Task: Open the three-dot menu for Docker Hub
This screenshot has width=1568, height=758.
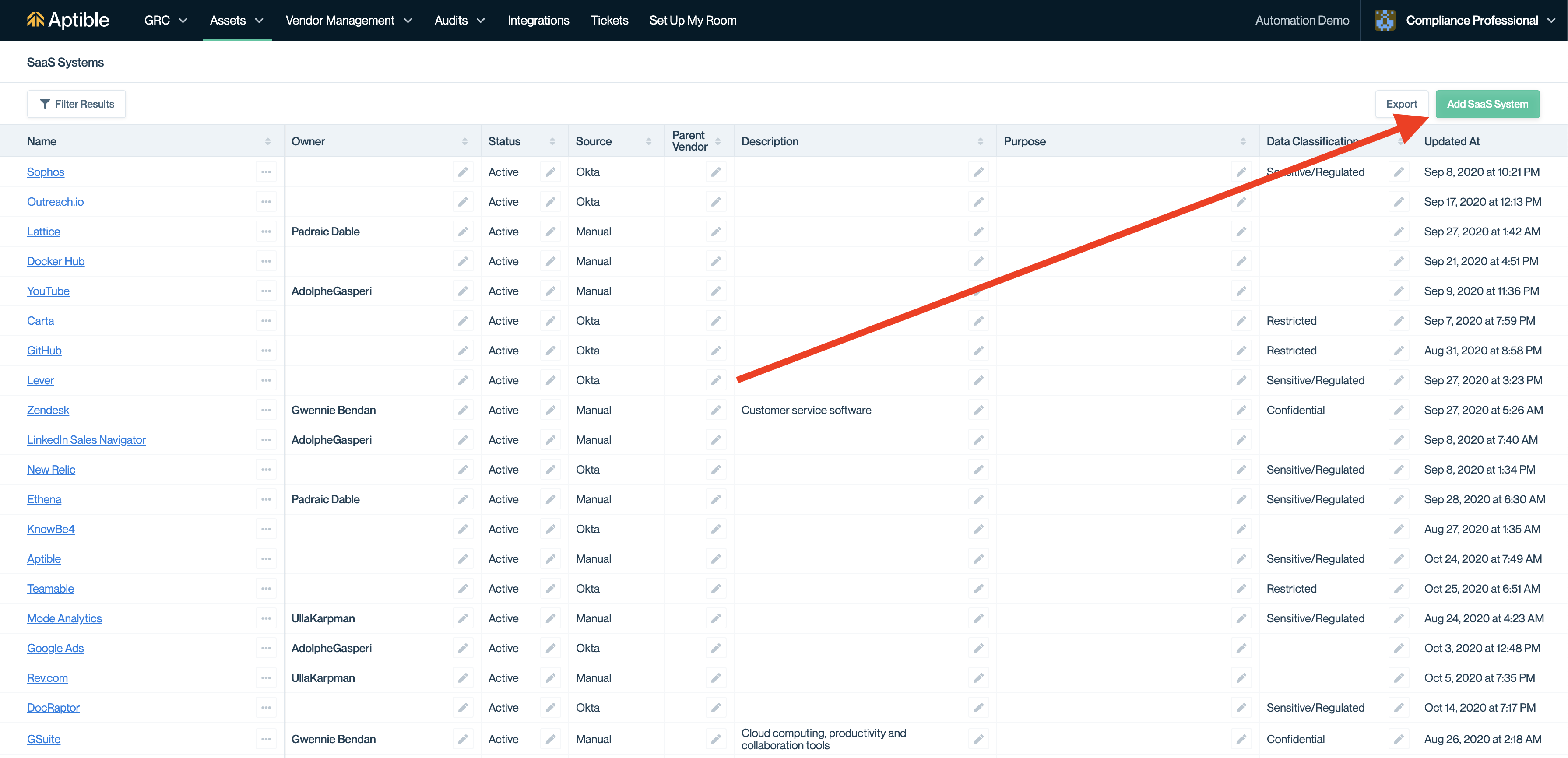Action: pos(266,262)
